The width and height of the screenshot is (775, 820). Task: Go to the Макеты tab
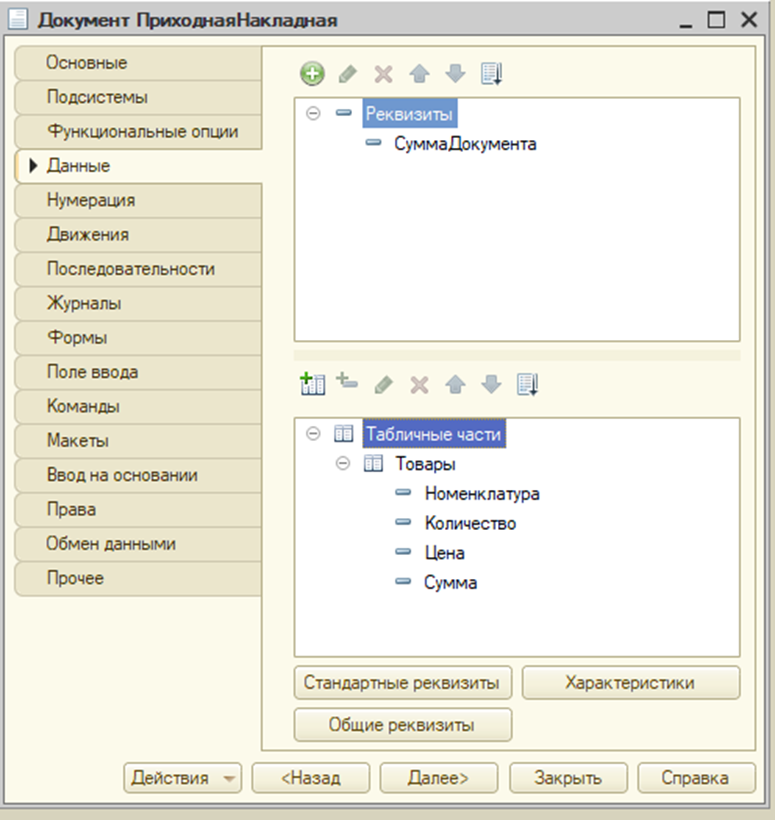[139, 441]
